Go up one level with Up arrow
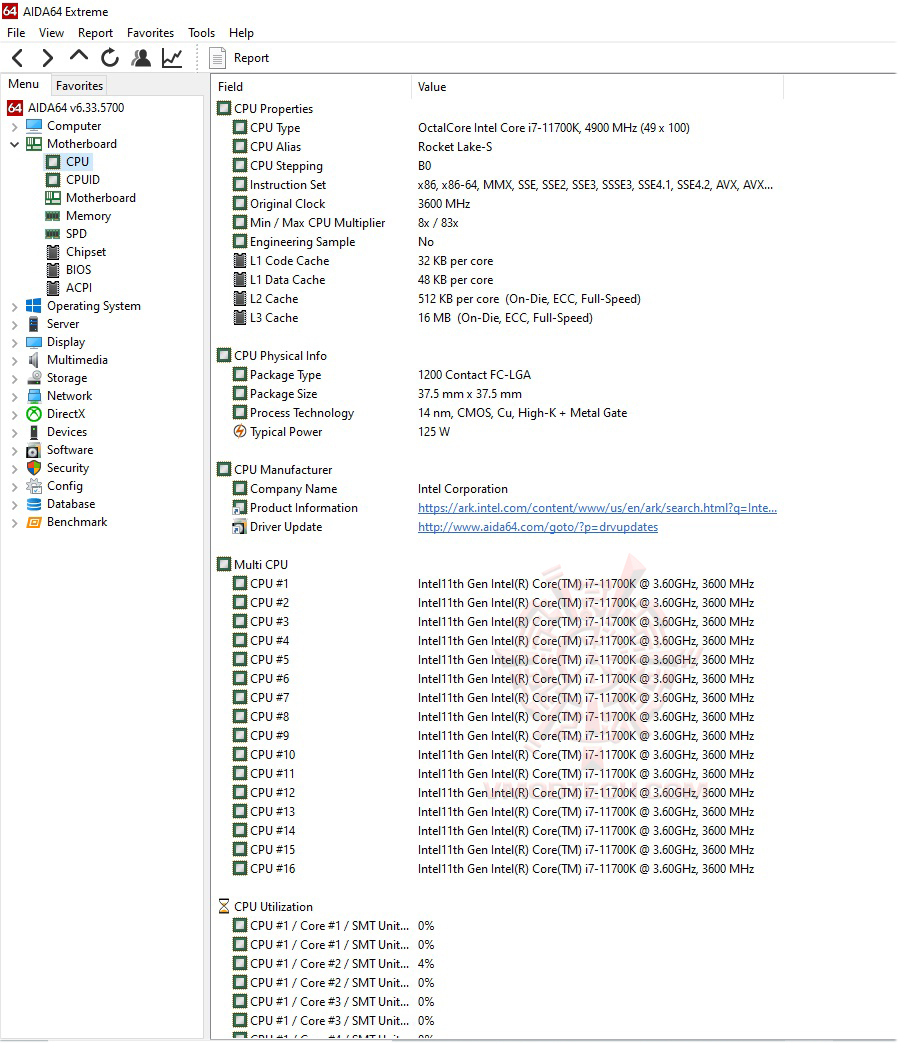Viewport: 899px width, 1043px height. (x=78, y=57)
